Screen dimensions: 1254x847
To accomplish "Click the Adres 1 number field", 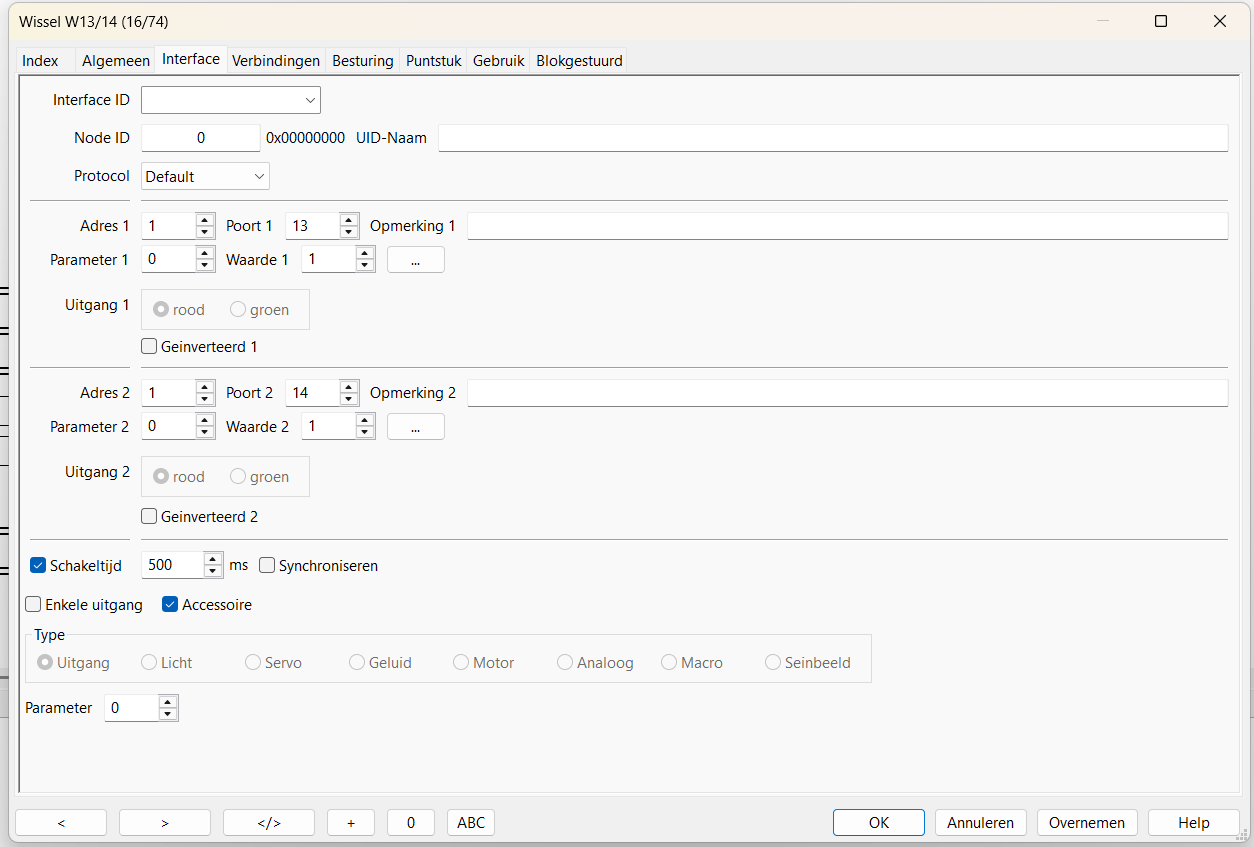I will pos(168,226).
